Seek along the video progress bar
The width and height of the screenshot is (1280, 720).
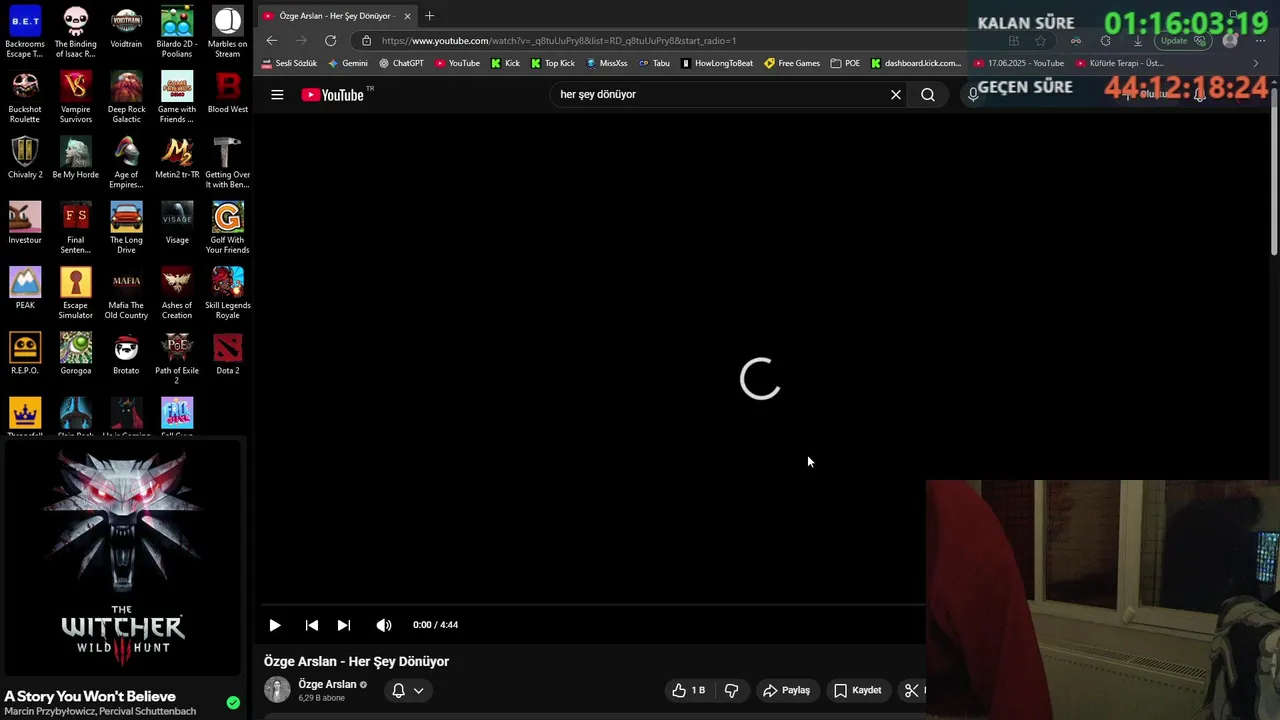(594, 605)
